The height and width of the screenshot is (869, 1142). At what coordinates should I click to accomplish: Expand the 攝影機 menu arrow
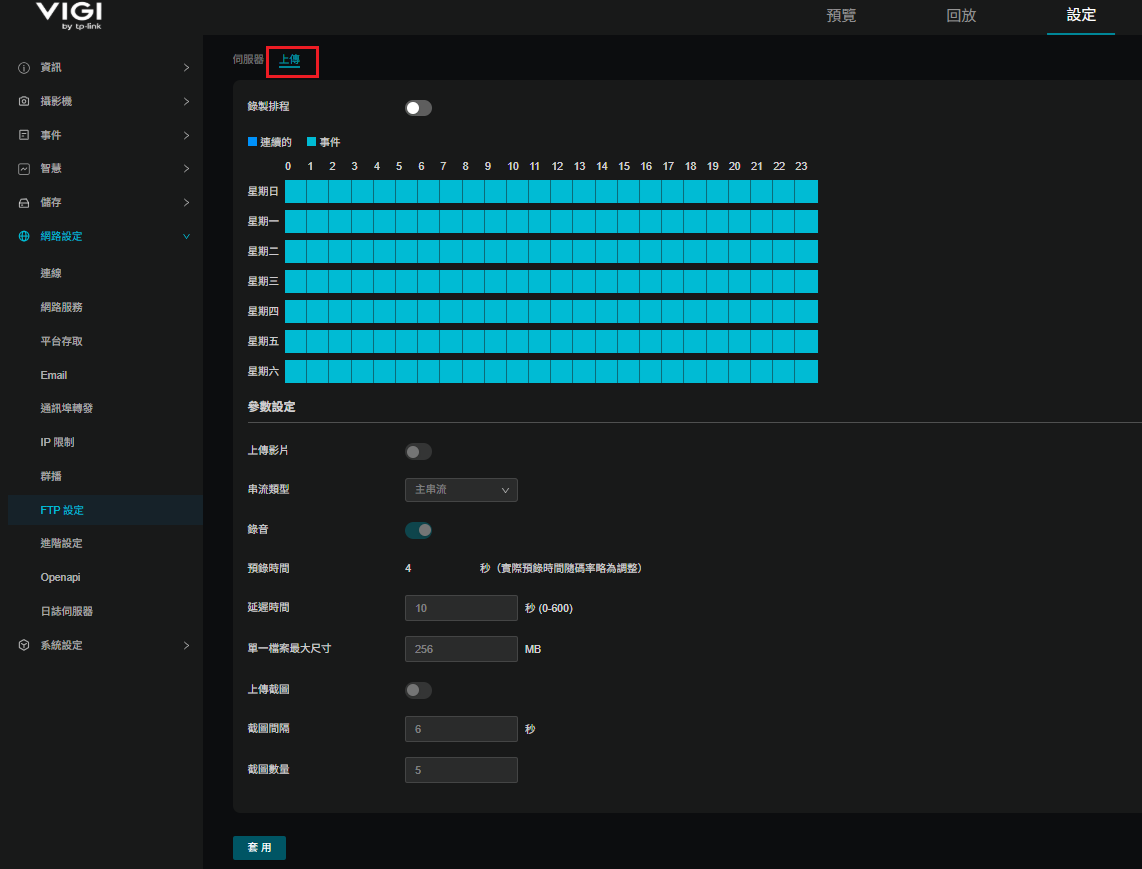pos(186,102)
